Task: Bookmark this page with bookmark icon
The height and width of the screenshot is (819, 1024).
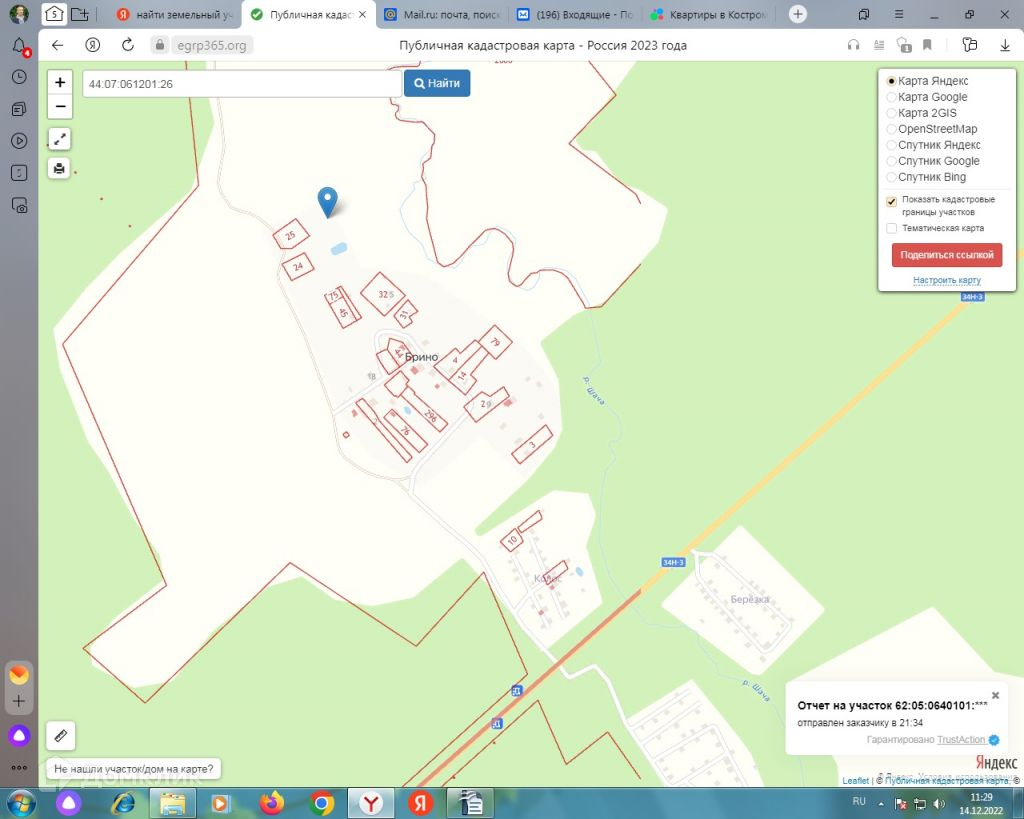Action: pyautogui.click(x=927, y=45)
